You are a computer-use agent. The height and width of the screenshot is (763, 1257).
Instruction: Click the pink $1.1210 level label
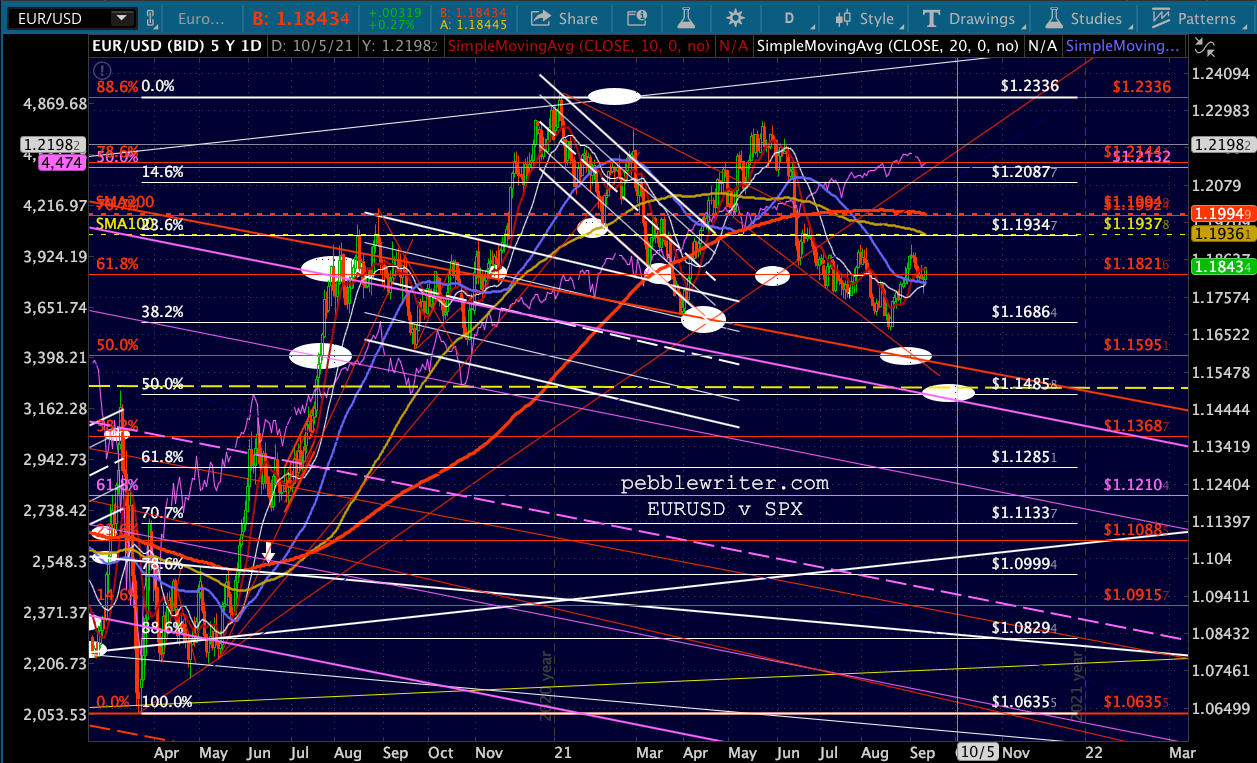(x=1137, y=485)
